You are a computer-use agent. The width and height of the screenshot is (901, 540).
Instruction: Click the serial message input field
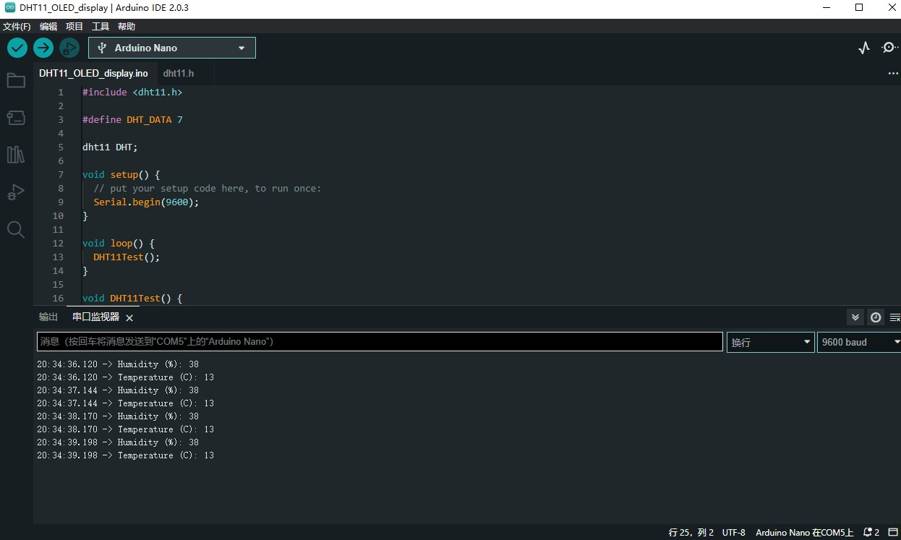(x=379, y=342)
